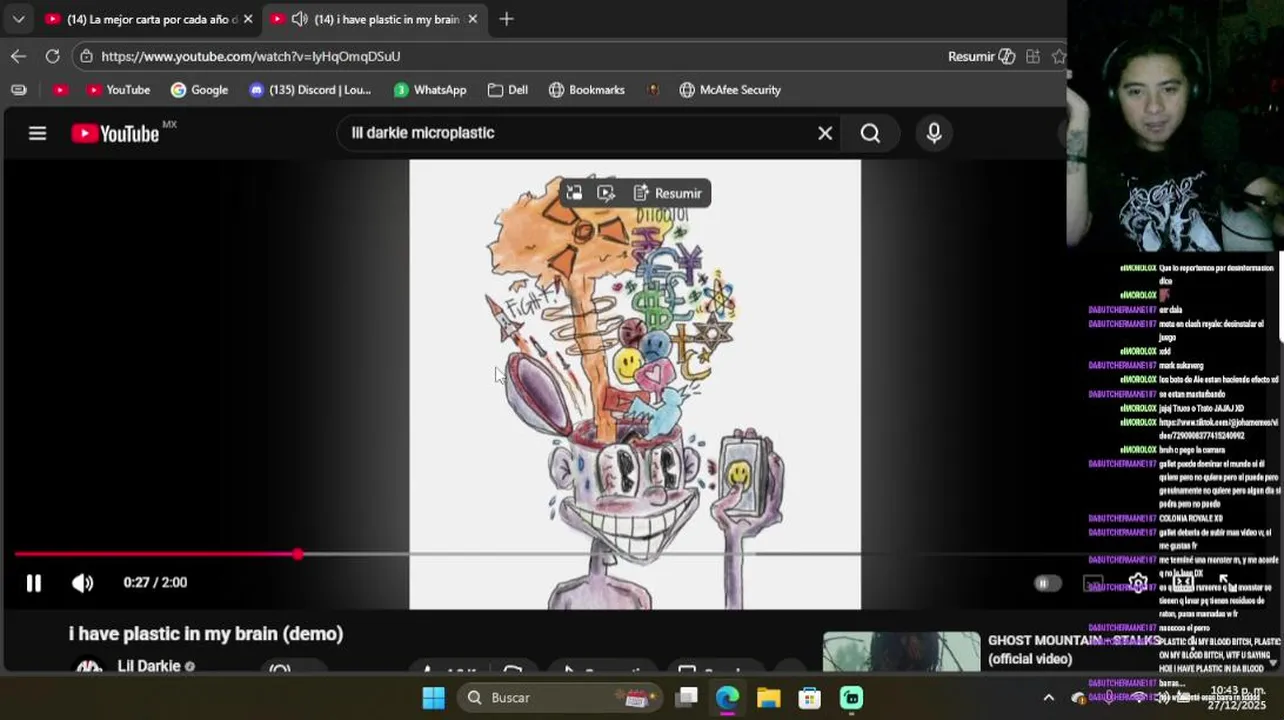This screenshot has height=720, width=1284.
Task: Open the Windows Start menu
Action: 433,698
